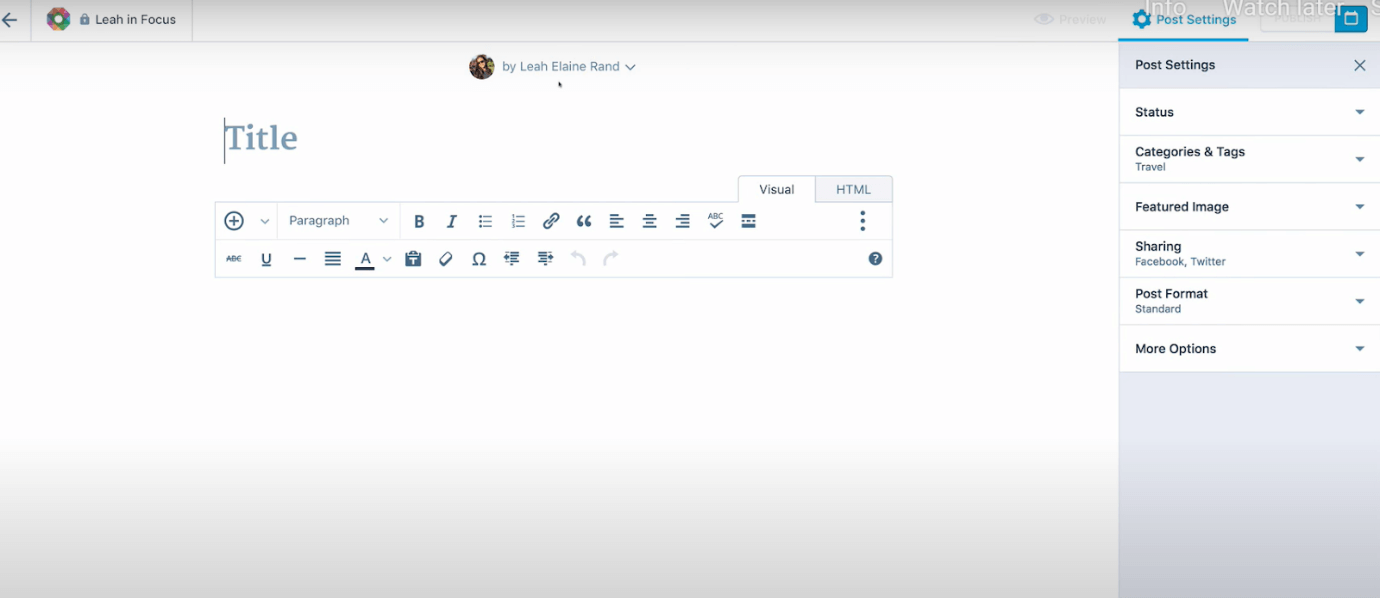Insert the Read More tag
The width and height of the screenshot is (1380, 598).
click(x=748, y=220)
